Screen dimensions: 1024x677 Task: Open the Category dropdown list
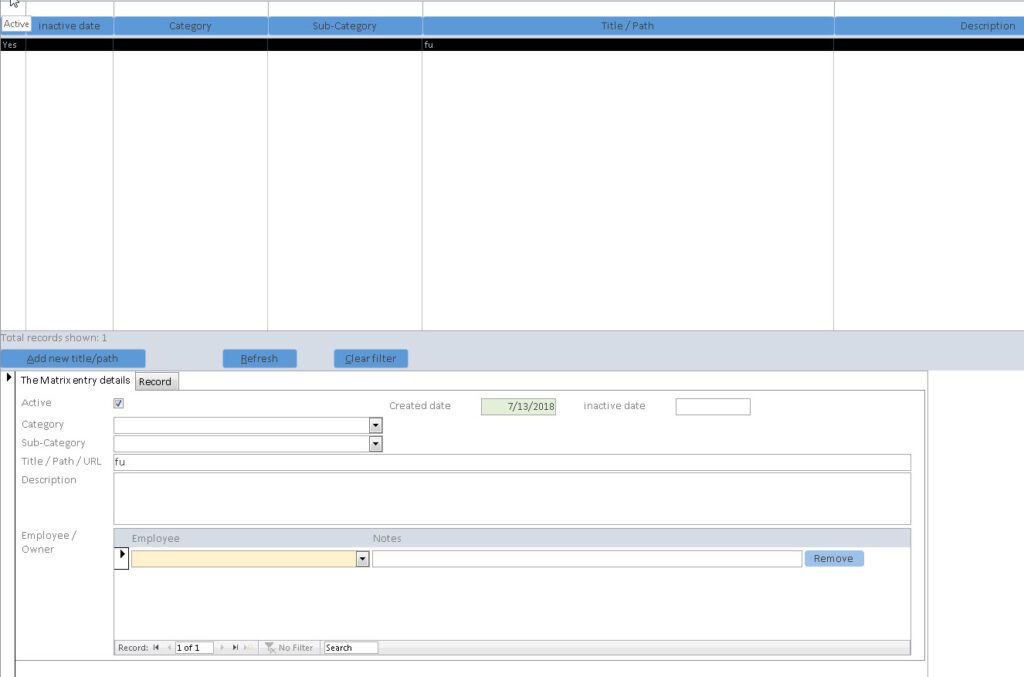pos(376,426)
